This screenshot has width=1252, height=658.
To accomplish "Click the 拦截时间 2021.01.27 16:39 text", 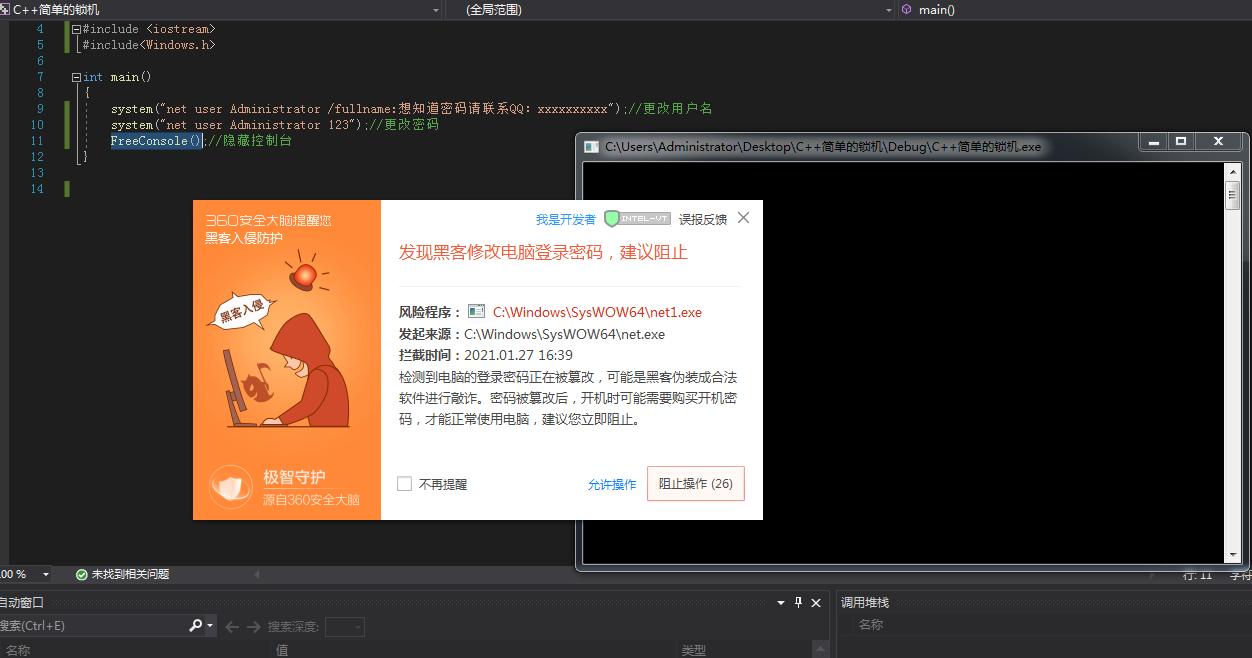I will coord(486,355).
